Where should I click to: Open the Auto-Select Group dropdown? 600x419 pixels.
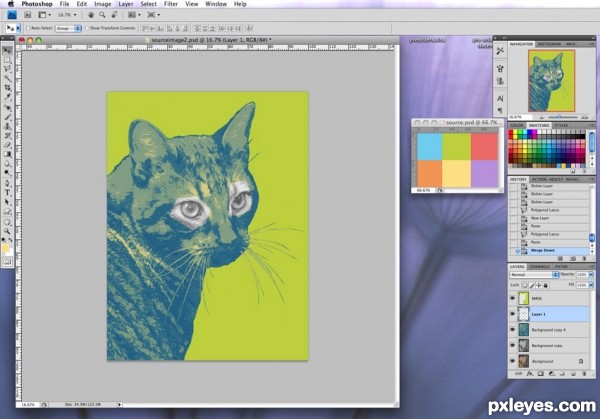coord(68,28)
